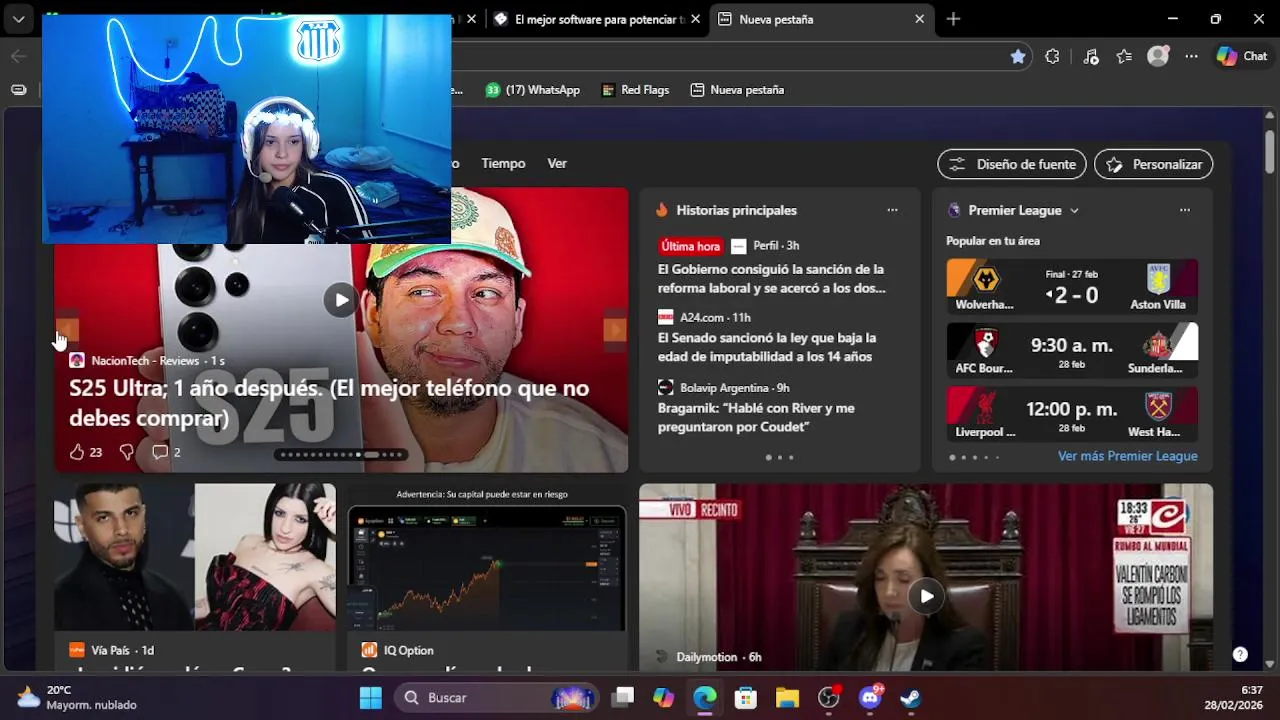Click the 'Última hora' red badge

tap(690, 246)
